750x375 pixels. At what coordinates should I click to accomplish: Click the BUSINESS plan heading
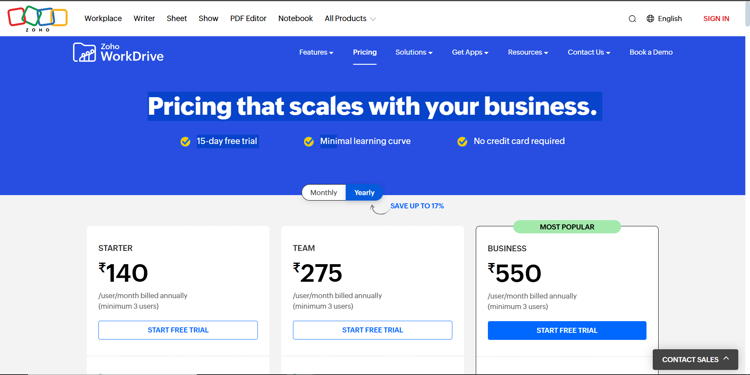(x=507, y=249)
